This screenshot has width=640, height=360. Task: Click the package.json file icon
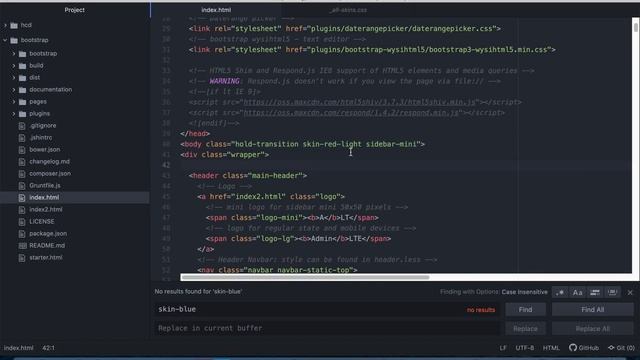pyautogui.click(x=22, y=234)
